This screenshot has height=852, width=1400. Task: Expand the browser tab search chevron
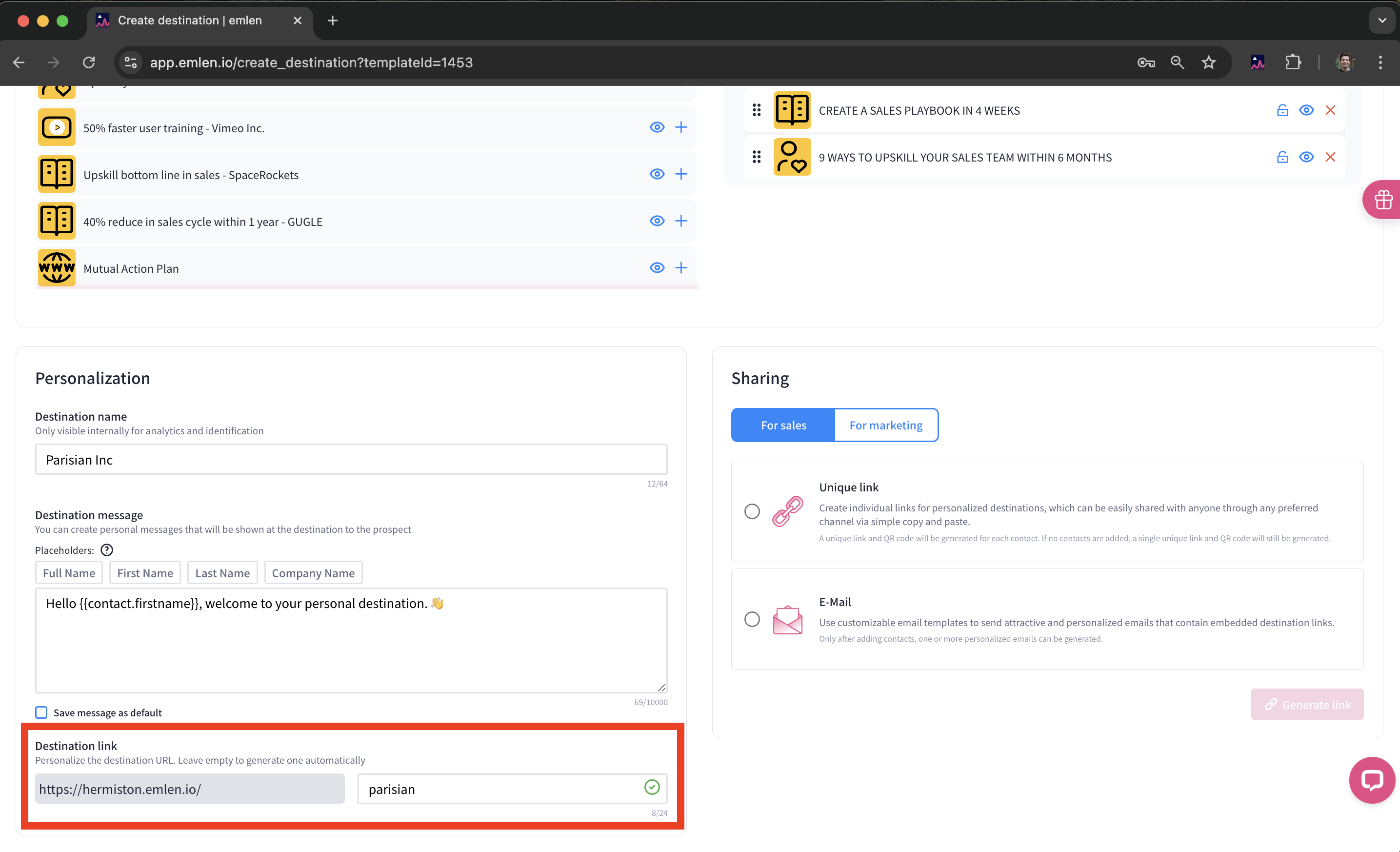[x=1382, y=20]
